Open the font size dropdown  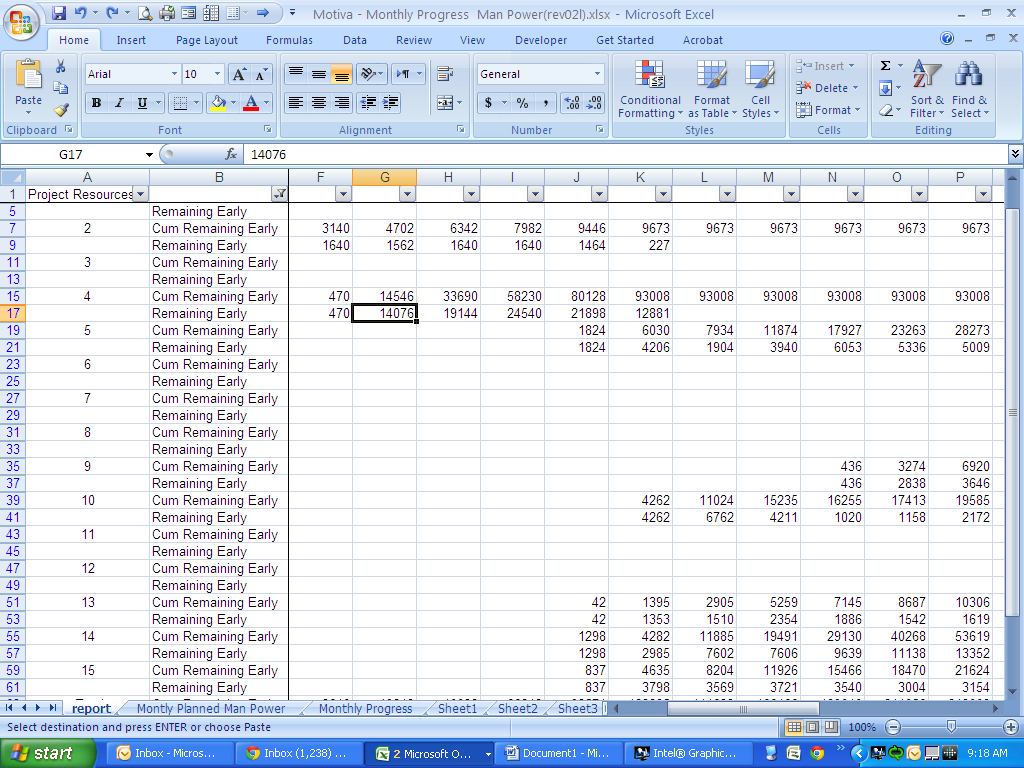click(216, 73)
